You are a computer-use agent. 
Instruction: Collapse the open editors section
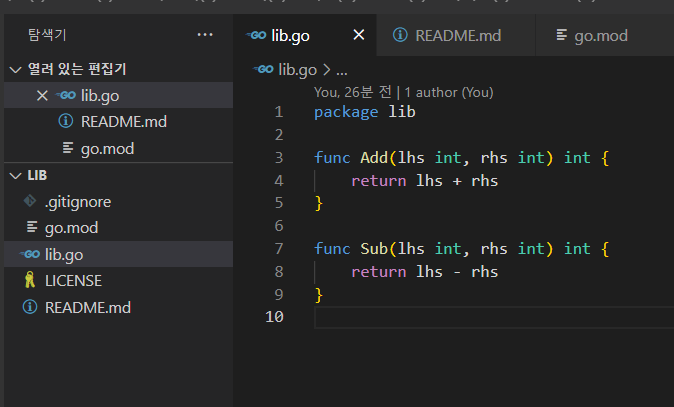14,69
